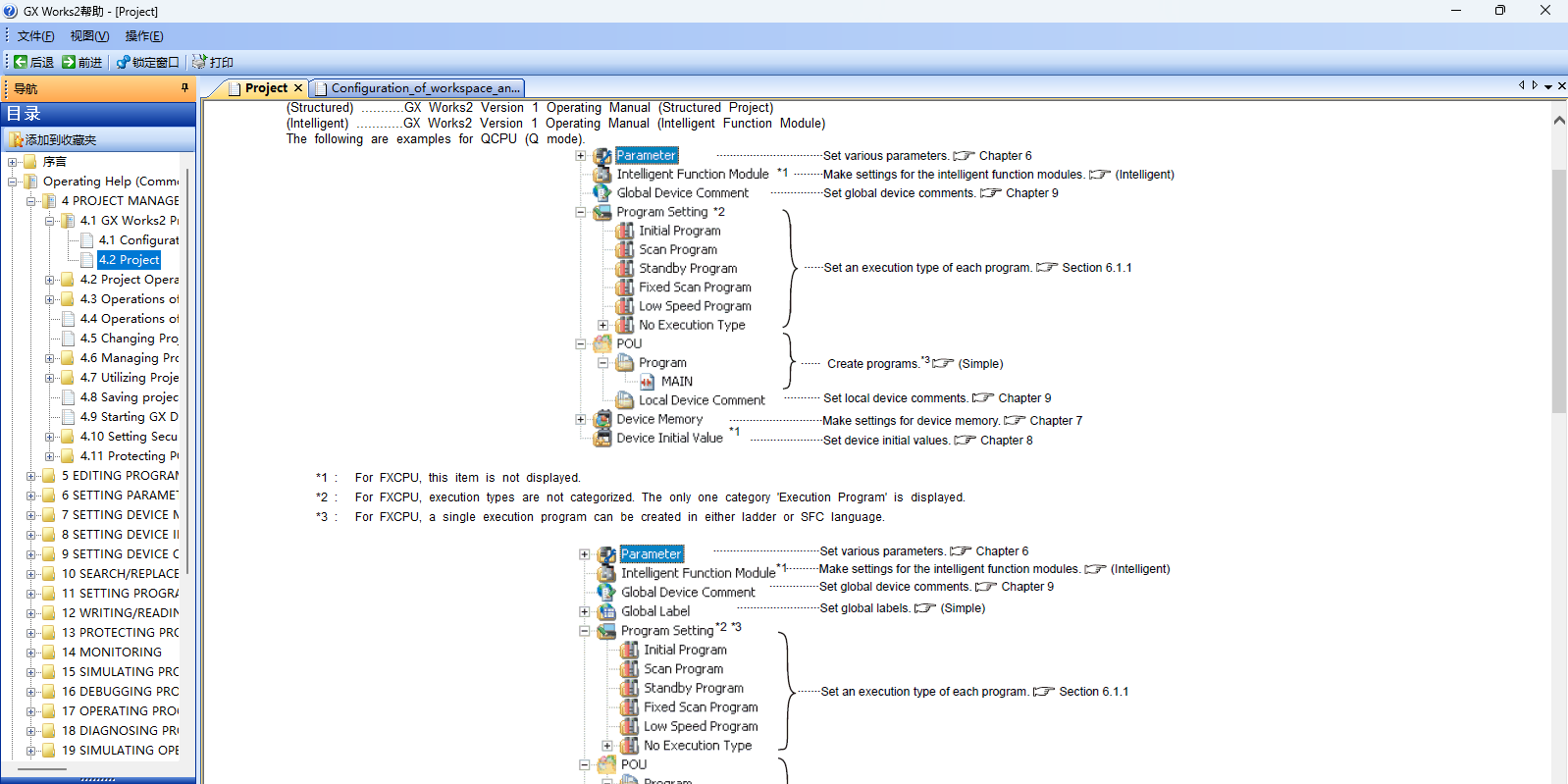1568x784 pixels.
Task: Select the 10 SEARCH/REPLACE tree item
Action: point(121,574)
